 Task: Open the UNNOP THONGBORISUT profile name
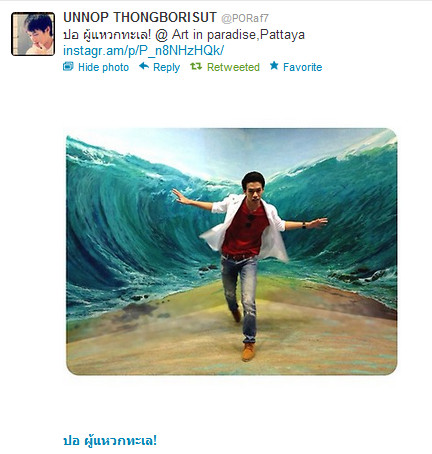coord(140,18)
